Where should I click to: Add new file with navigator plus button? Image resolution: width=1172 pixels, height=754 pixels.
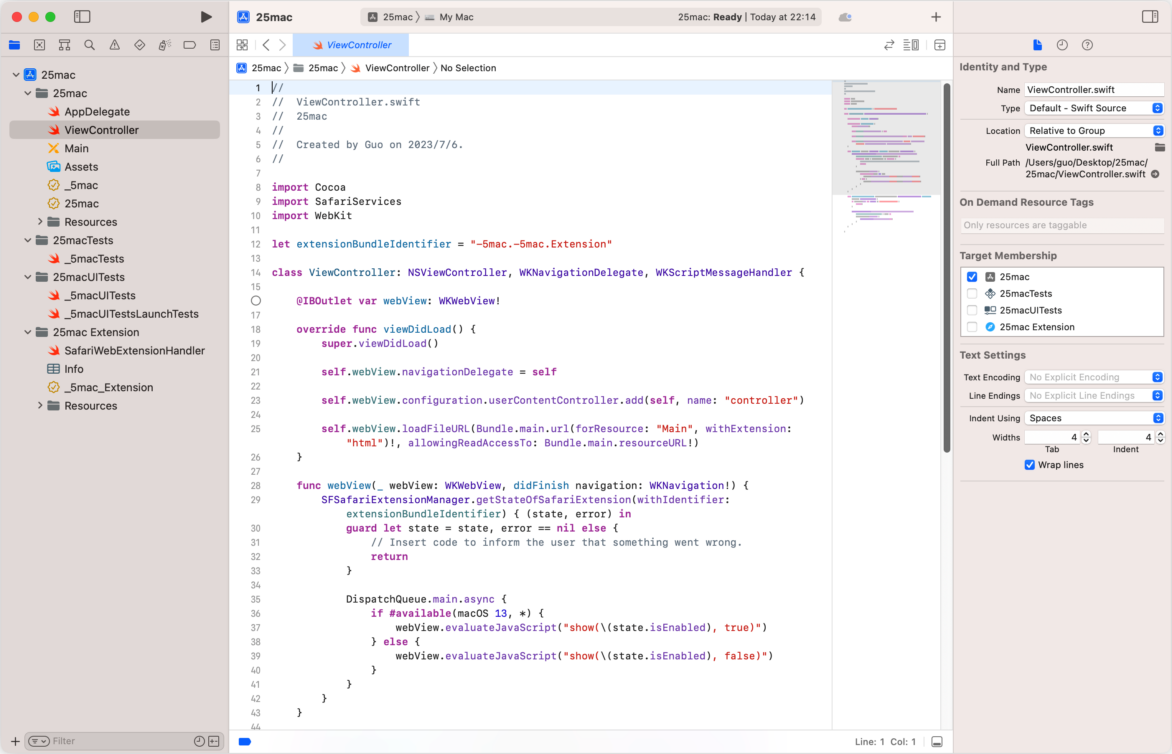[x=15, y=741]
